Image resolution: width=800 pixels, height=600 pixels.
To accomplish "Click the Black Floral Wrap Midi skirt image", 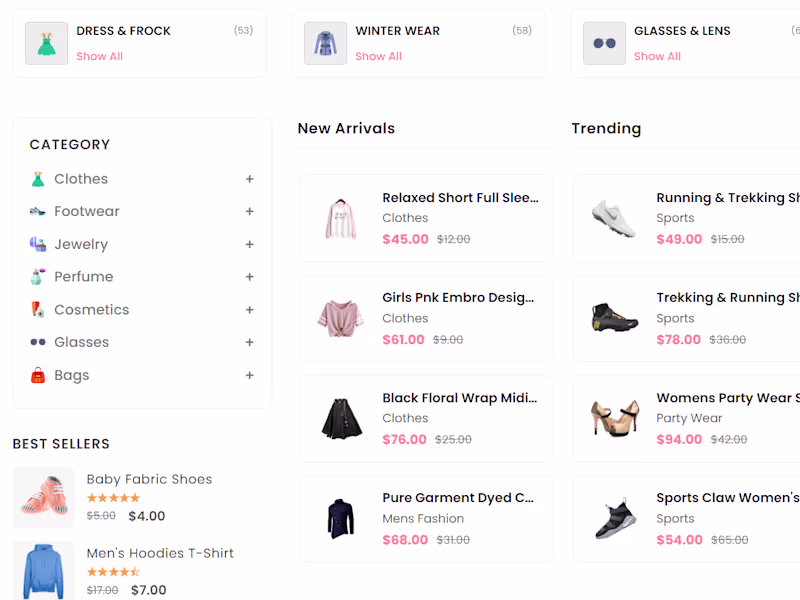I will (x=340, y=418).
